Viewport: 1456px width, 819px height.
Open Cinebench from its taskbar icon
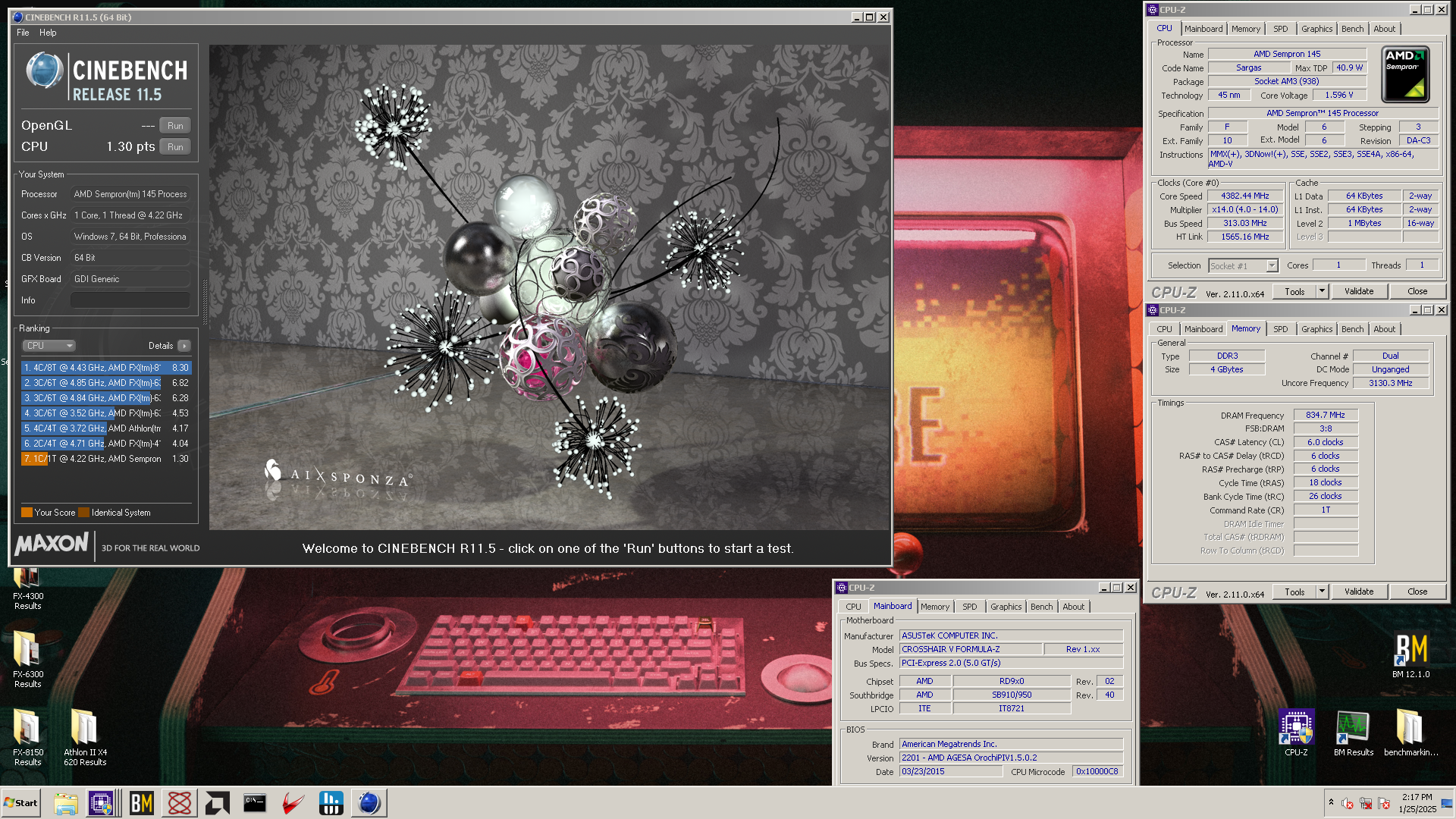[x=369, y=803]
